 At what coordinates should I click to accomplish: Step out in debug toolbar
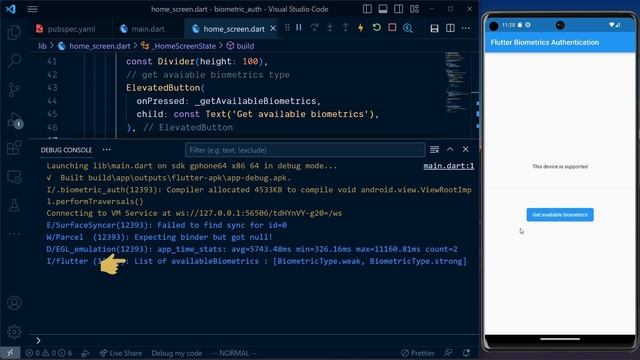tap(345, 27)
